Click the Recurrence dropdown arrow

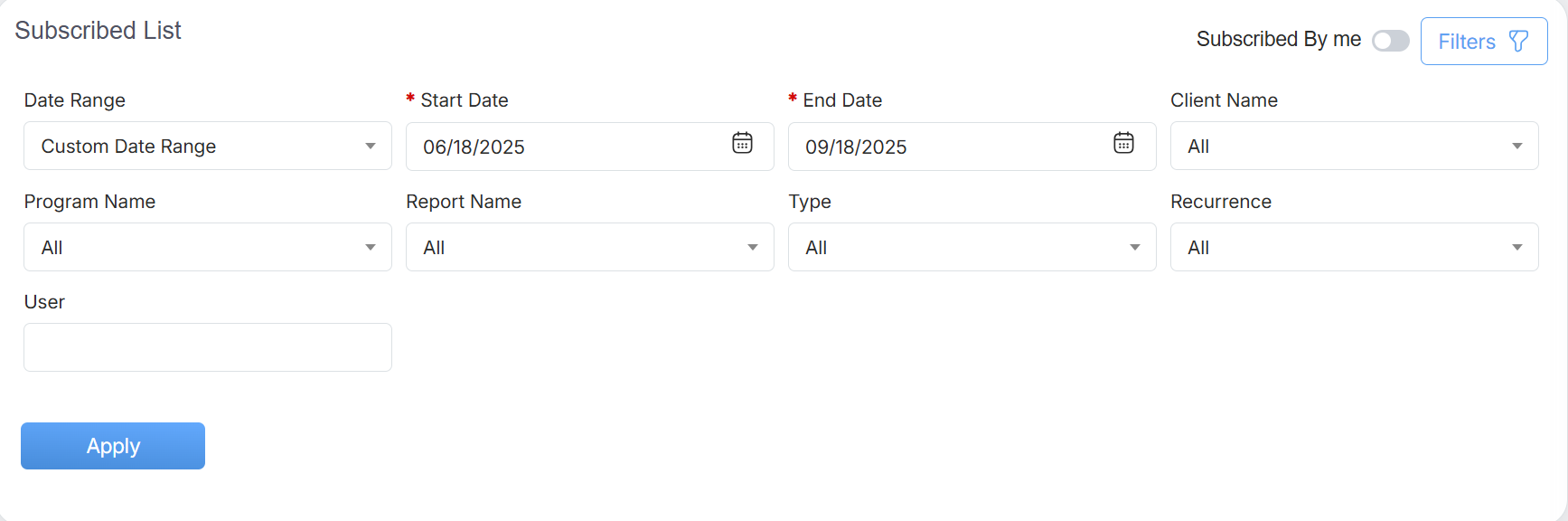coord(1516,248)
